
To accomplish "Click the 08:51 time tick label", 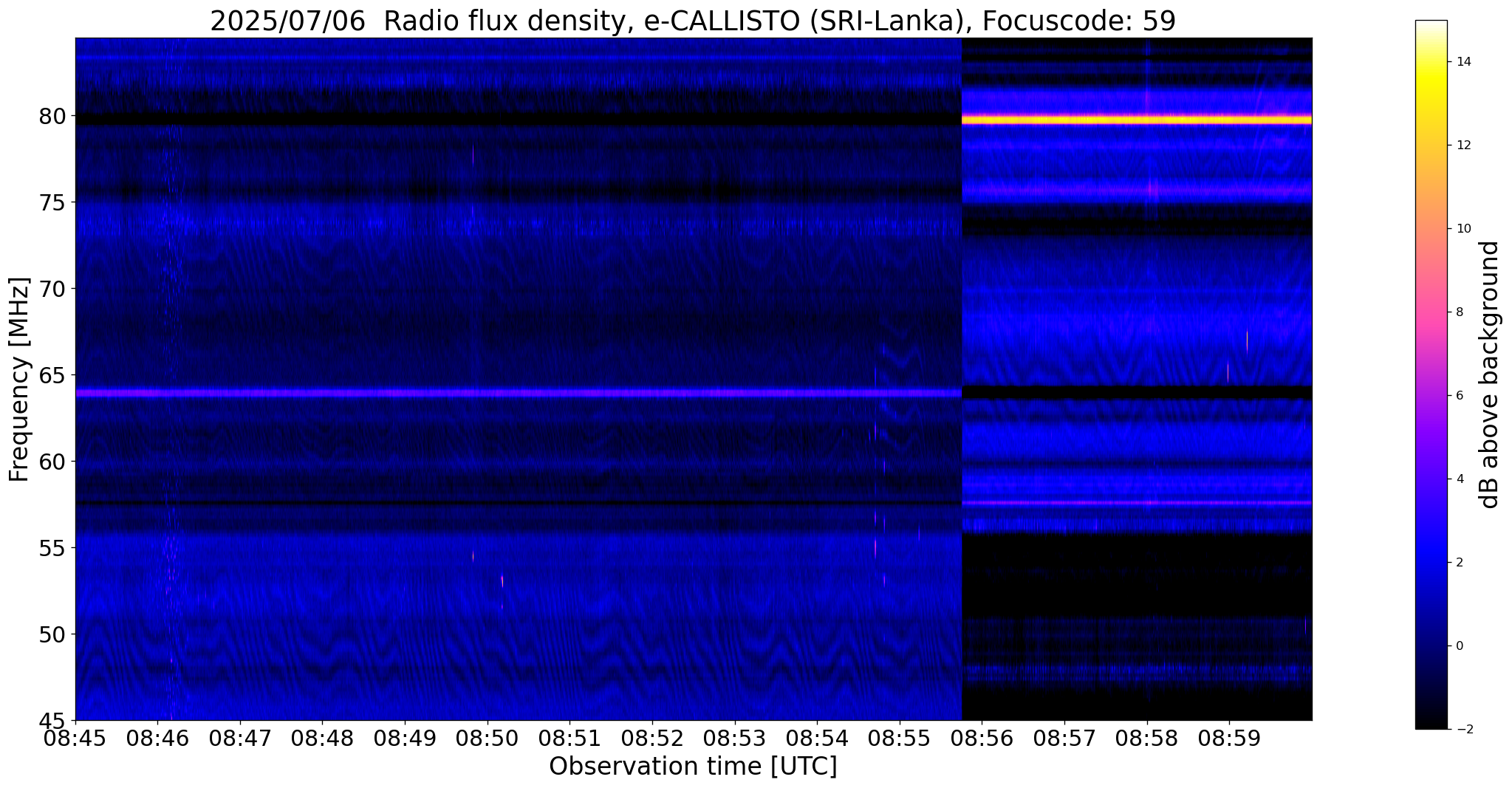I will 569,739.
